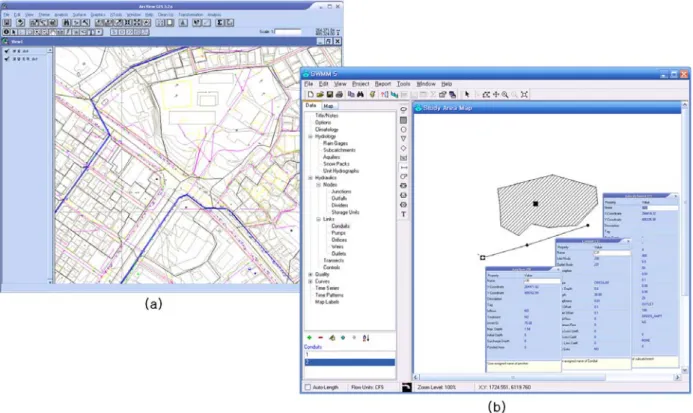Switch to the Map tab
Image resolution: width=693 pixels, height=413 pixels.
[328, 106]
